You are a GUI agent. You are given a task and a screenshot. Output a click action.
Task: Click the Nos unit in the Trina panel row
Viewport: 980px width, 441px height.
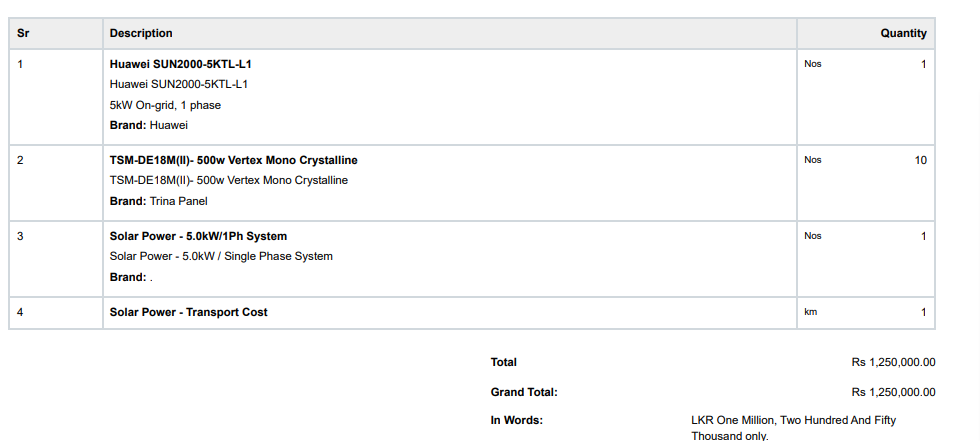pos(812,160)
